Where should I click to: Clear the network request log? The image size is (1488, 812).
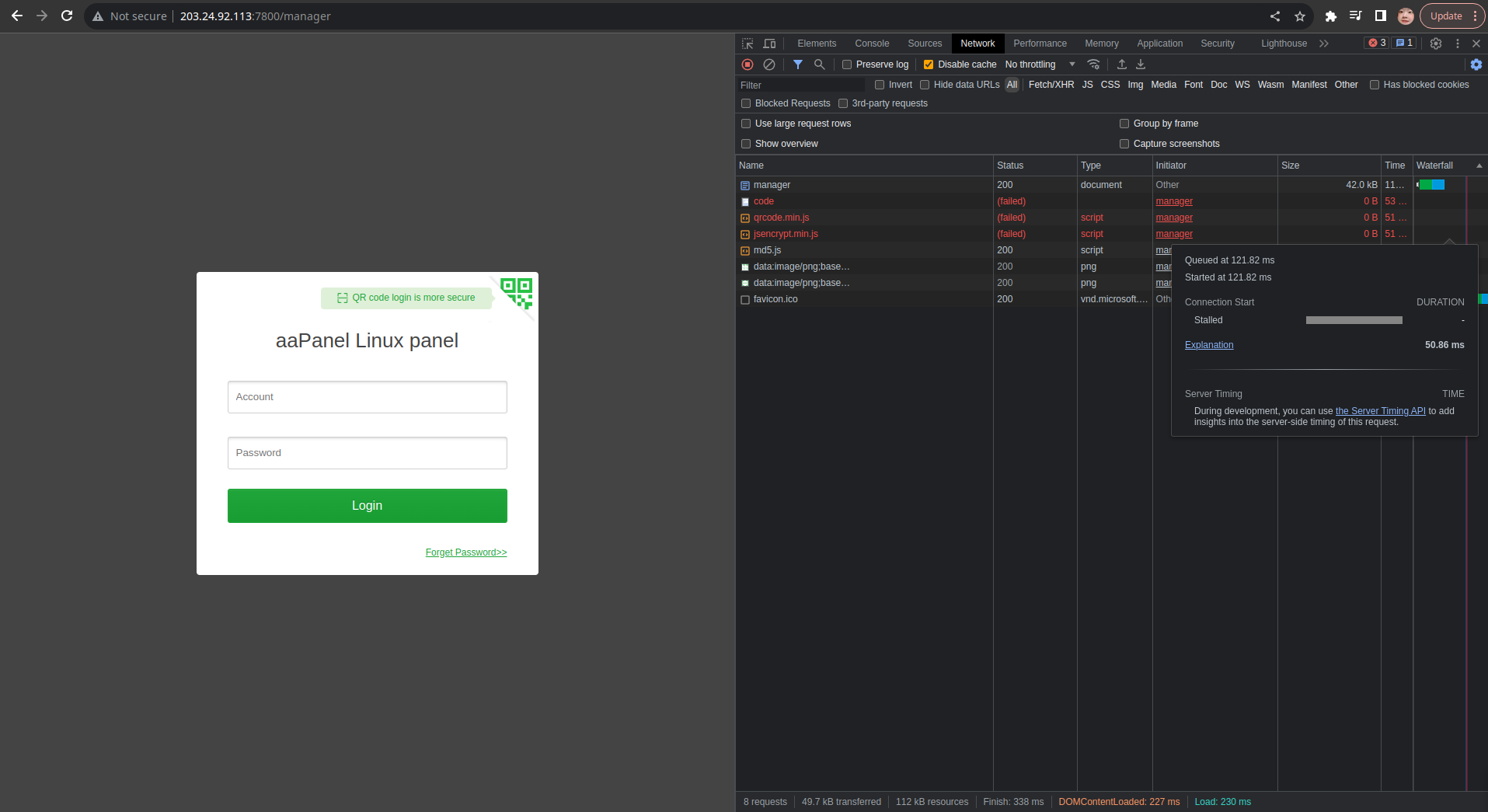coord(770,64)
